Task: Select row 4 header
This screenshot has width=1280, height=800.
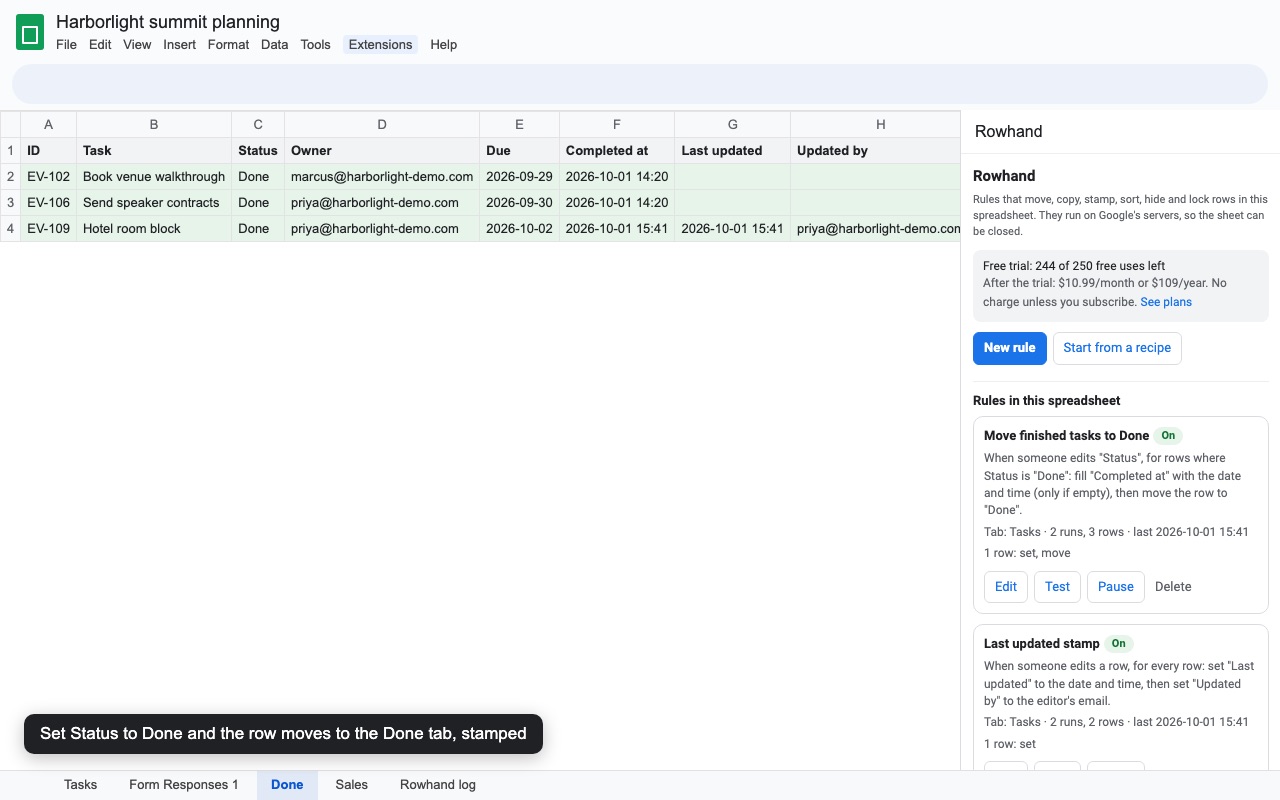Action: (10, 229)
